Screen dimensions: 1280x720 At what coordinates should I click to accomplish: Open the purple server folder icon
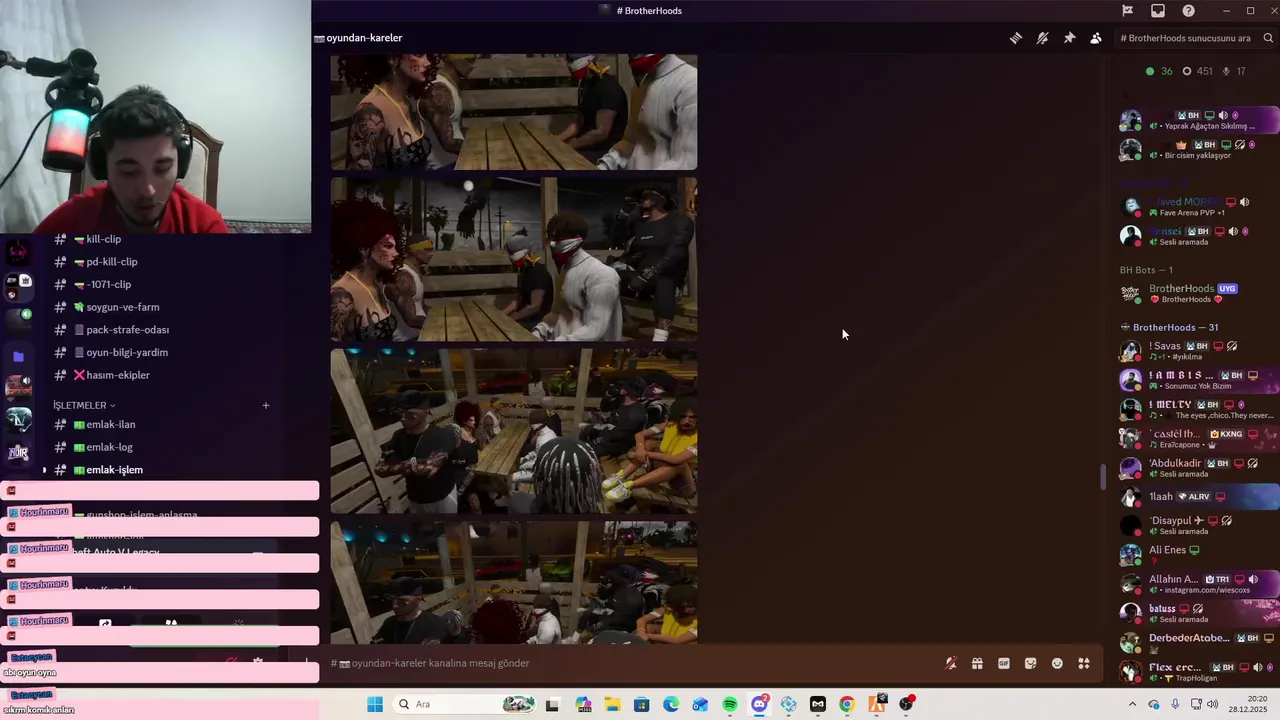[x=18, y=356]
